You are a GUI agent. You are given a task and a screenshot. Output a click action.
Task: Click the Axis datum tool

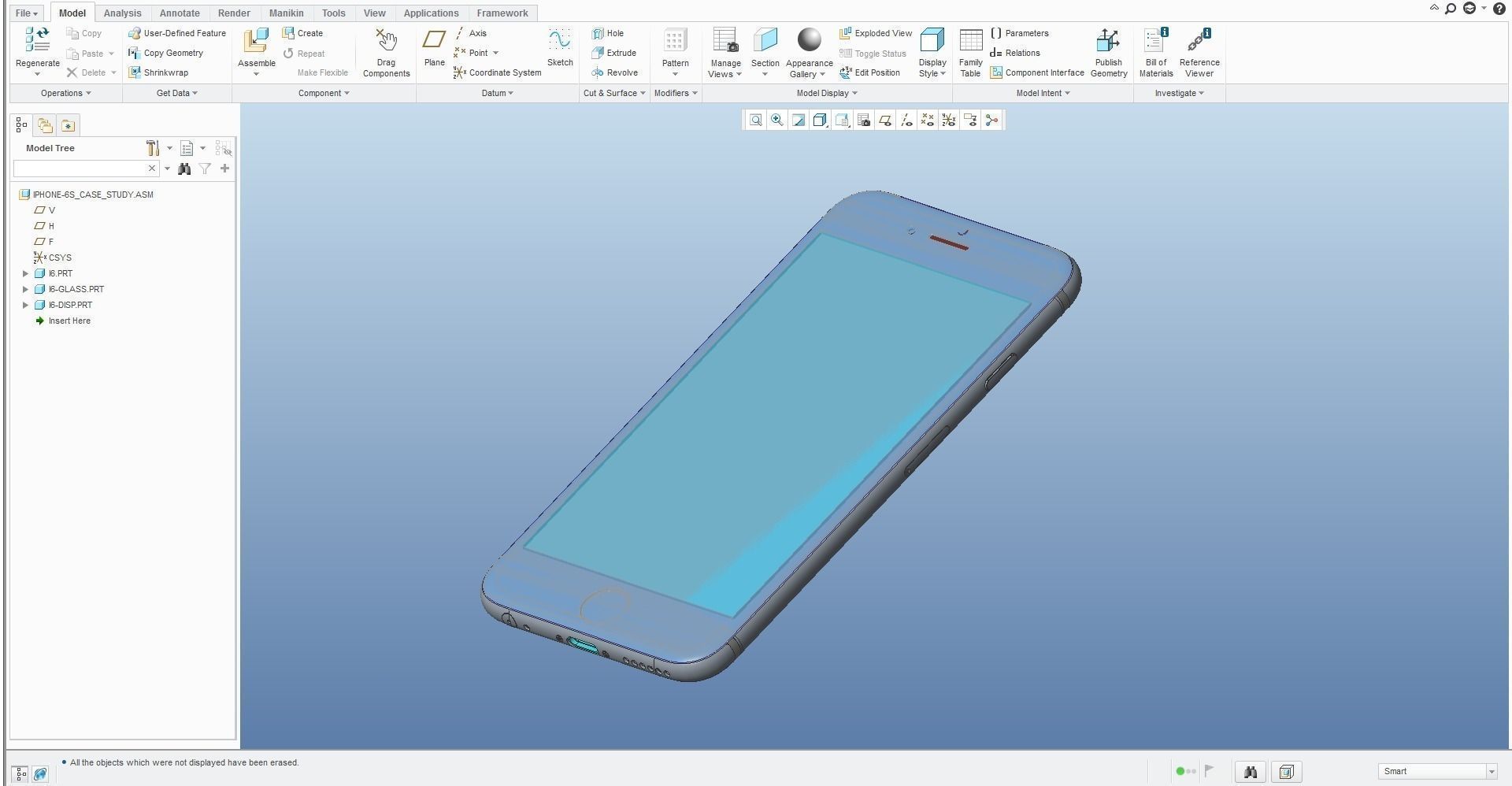[x=470, y=33]
